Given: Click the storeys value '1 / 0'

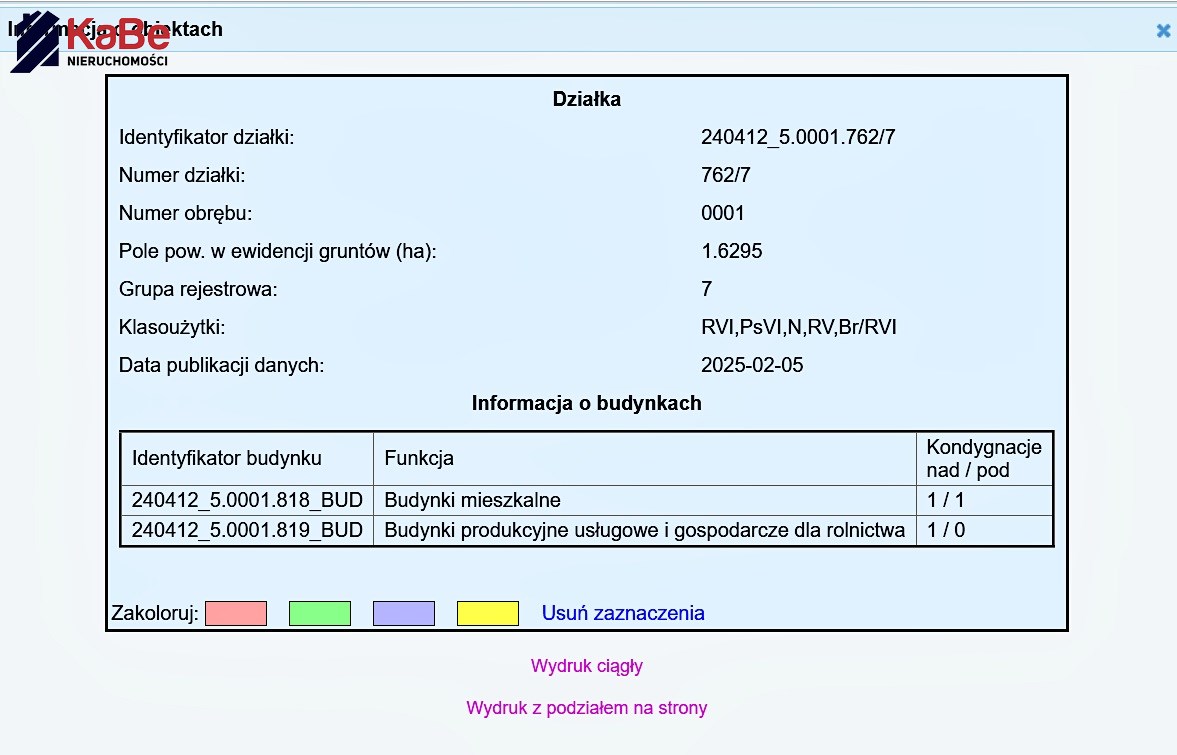Looking at the screenshot, I should click(x=946, y=530).
